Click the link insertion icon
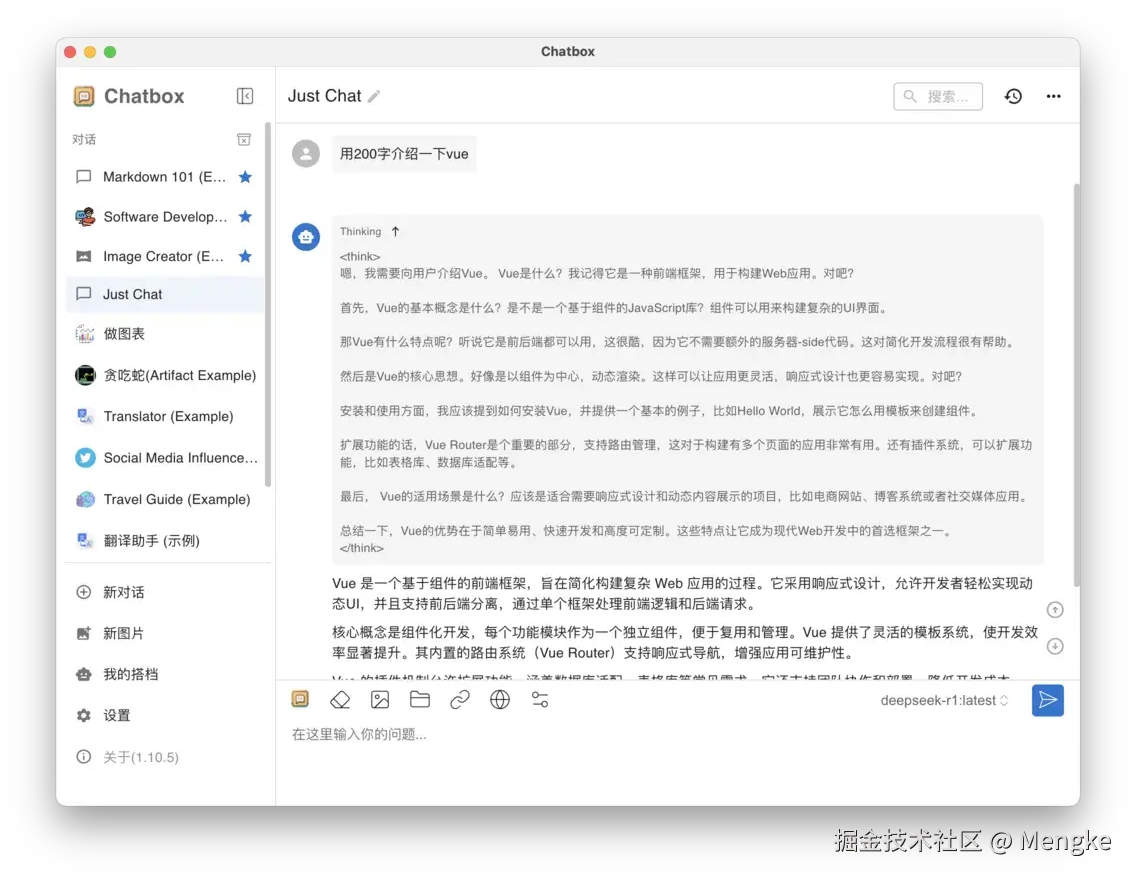Screen dimensions: 1136x880 460,699
